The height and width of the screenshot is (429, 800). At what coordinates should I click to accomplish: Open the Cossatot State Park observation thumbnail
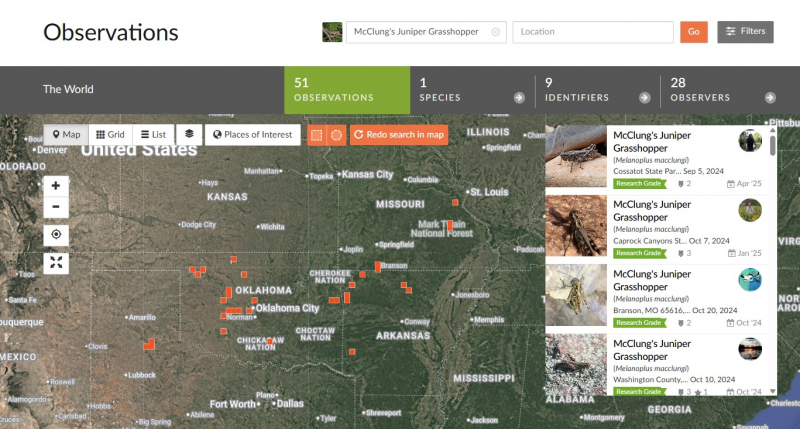(x=576, y=156)
